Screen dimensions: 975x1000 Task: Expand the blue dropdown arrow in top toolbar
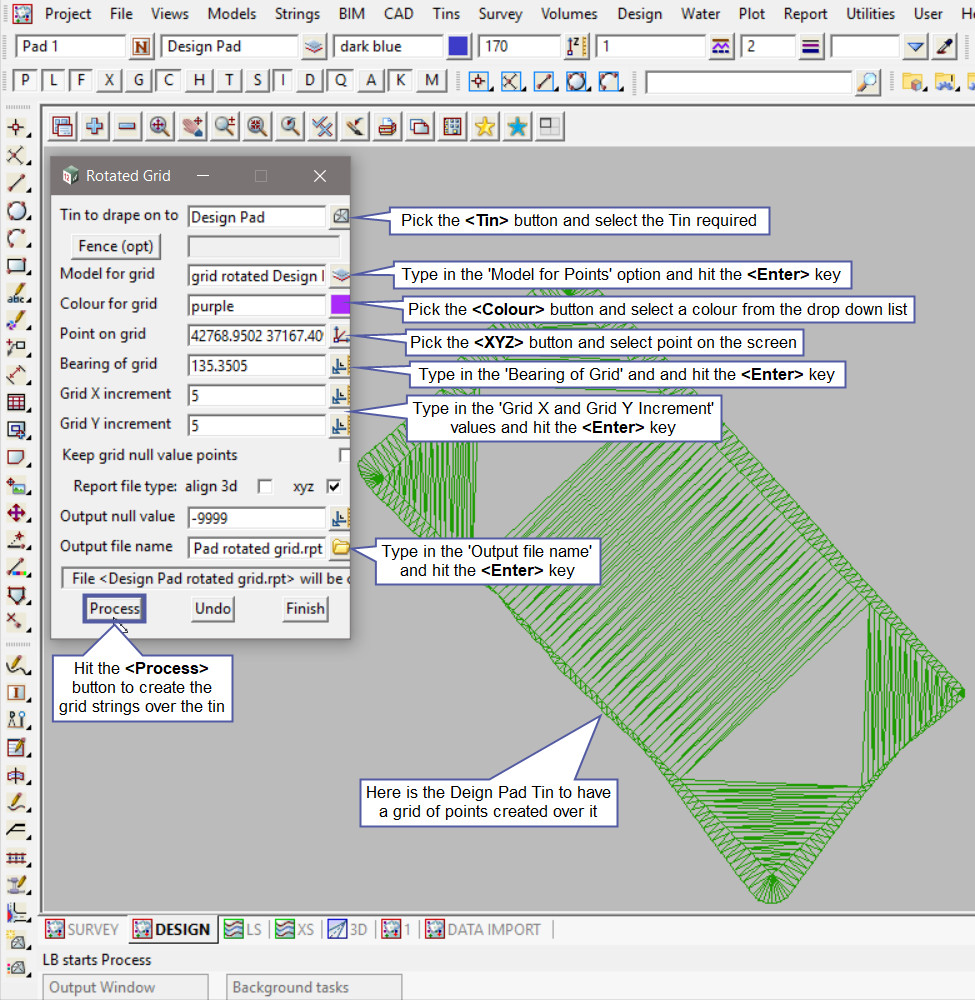(915, 47)
